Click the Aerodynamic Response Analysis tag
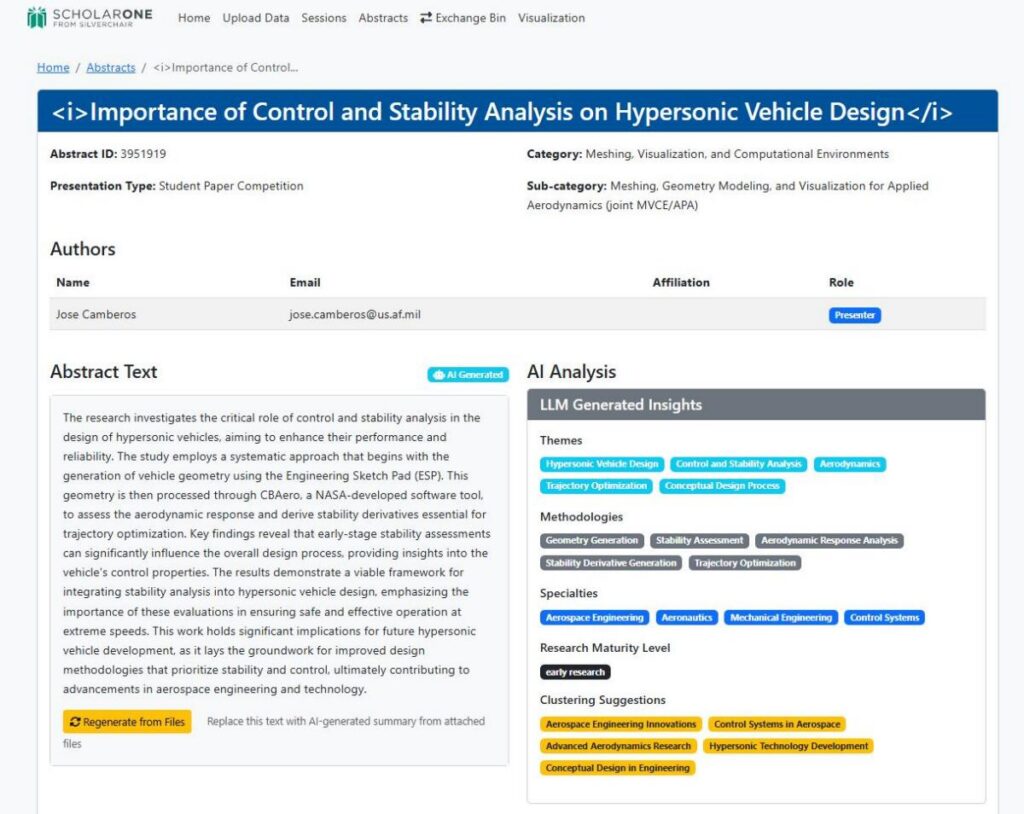The width and height of the screenshot is (1024, 814). pos(829,541)
